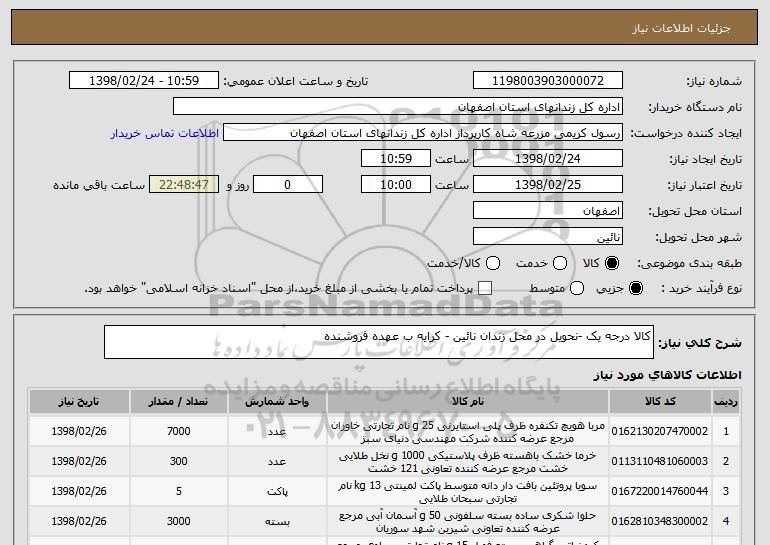Click the حلوا شکری product name cell
The width and height of the screenshot is (770, 545).
click(x=468, y=521)
